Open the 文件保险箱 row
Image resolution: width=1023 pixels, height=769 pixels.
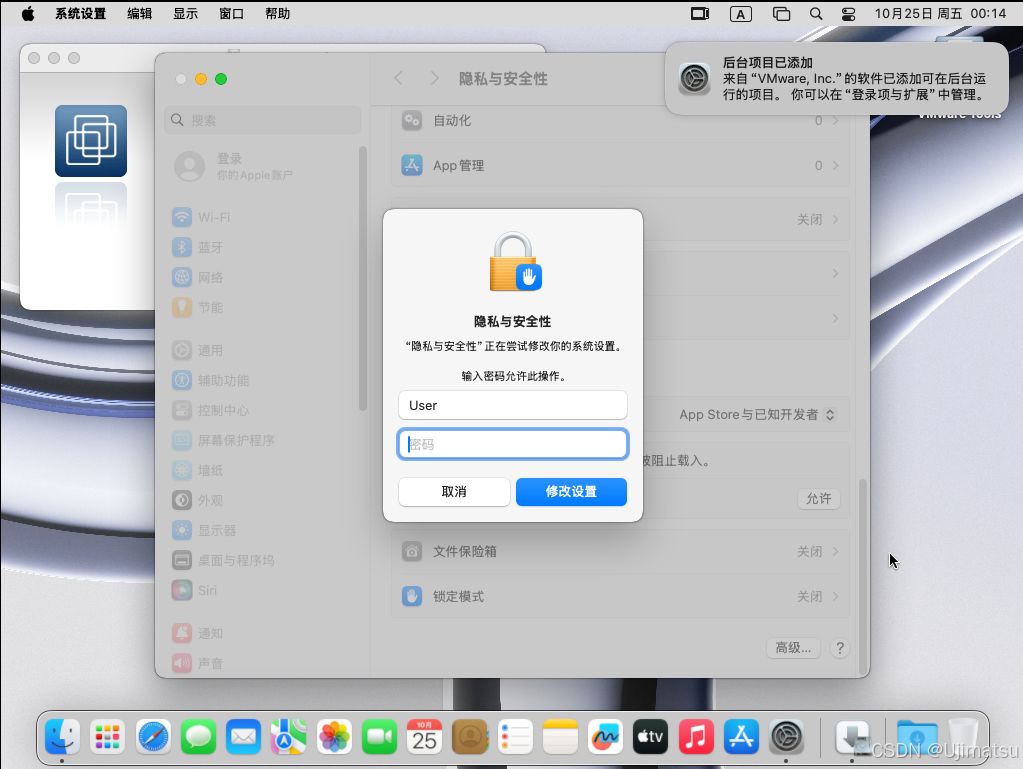point(620,552)
